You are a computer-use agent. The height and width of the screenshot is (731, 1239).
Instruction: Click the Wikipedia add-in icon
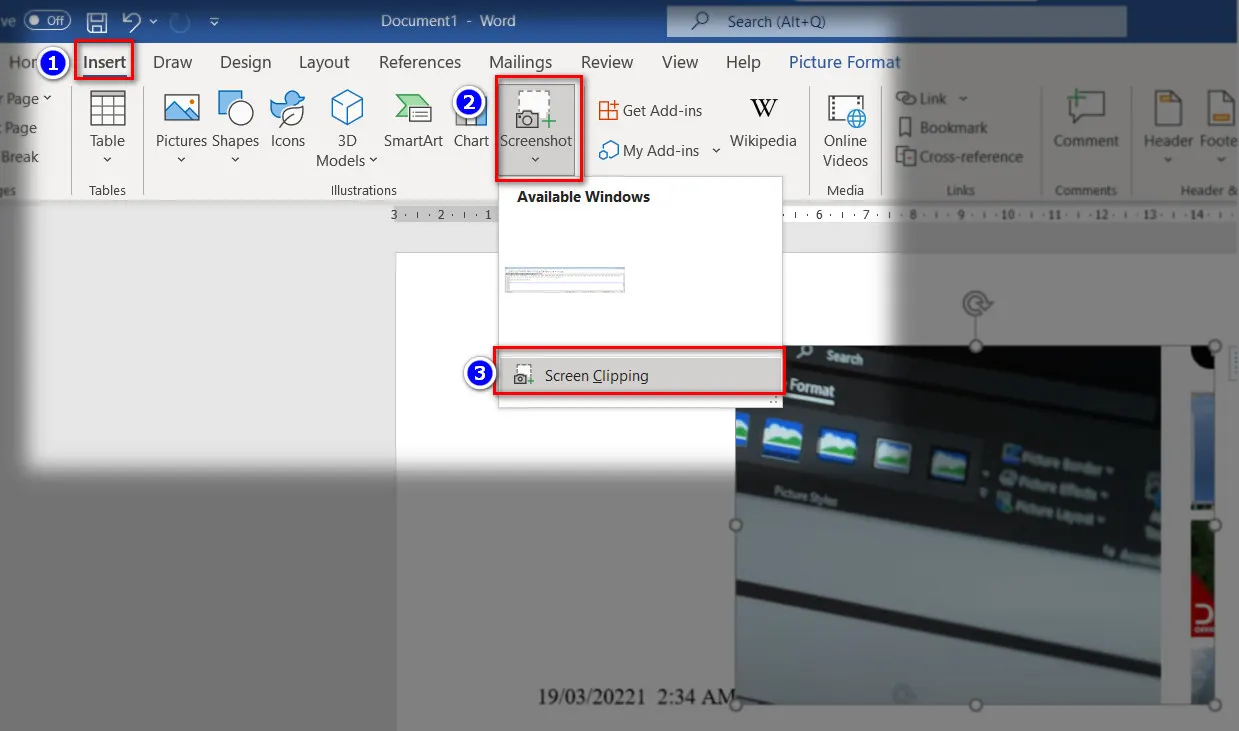coord(763,108)
